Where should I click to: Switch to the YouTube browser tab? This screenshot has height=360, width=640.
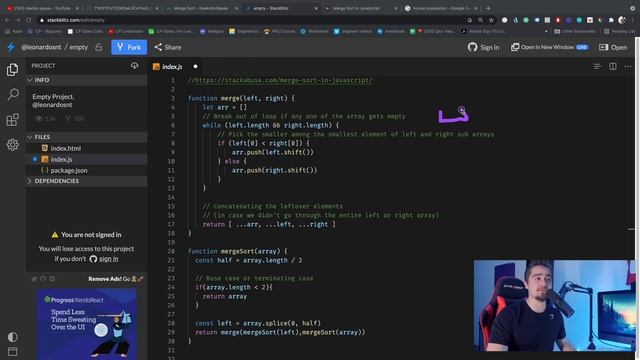tap(43, 8)
